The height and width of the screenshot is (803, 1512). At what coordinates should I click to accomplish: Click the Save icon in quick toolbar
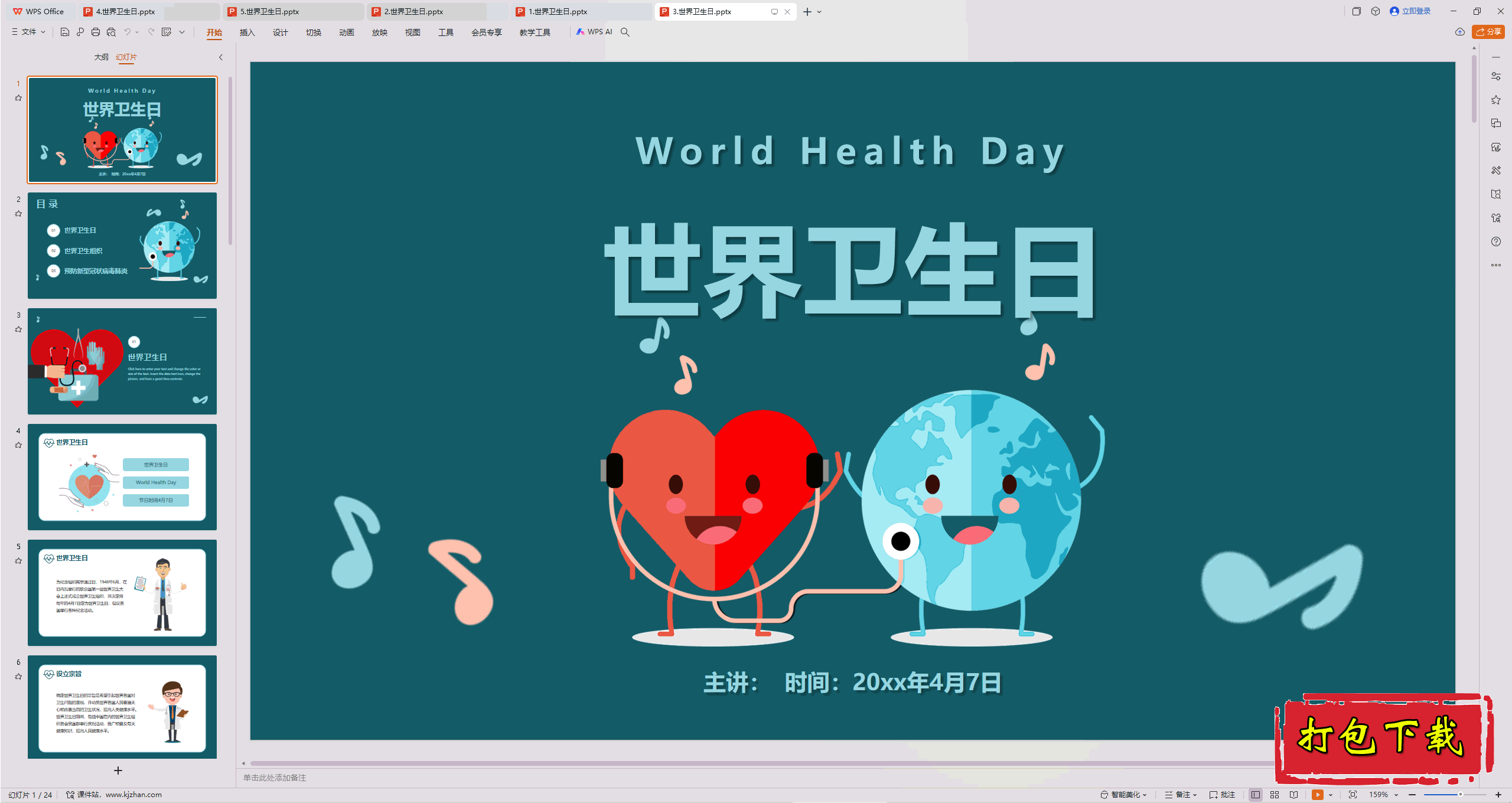pos(65,32)
